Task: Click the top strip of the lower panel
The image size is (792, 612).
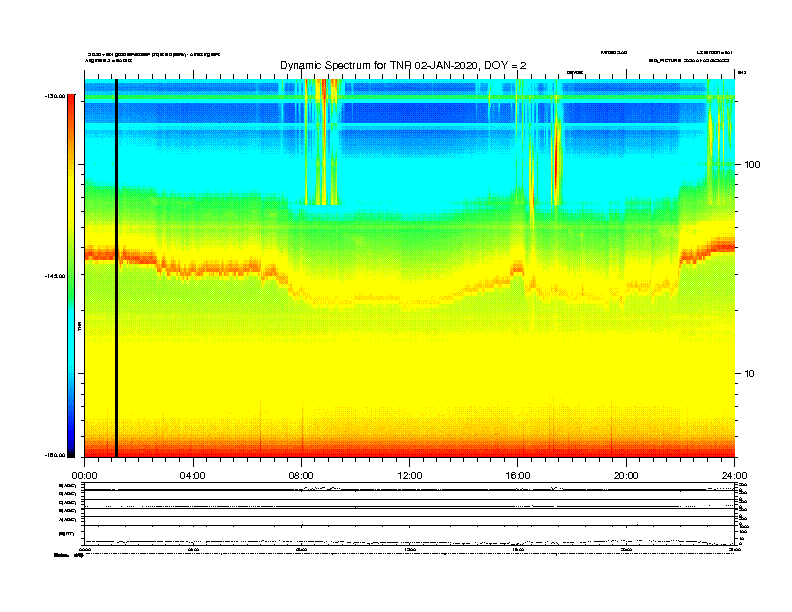Action: tap(410, 486)
